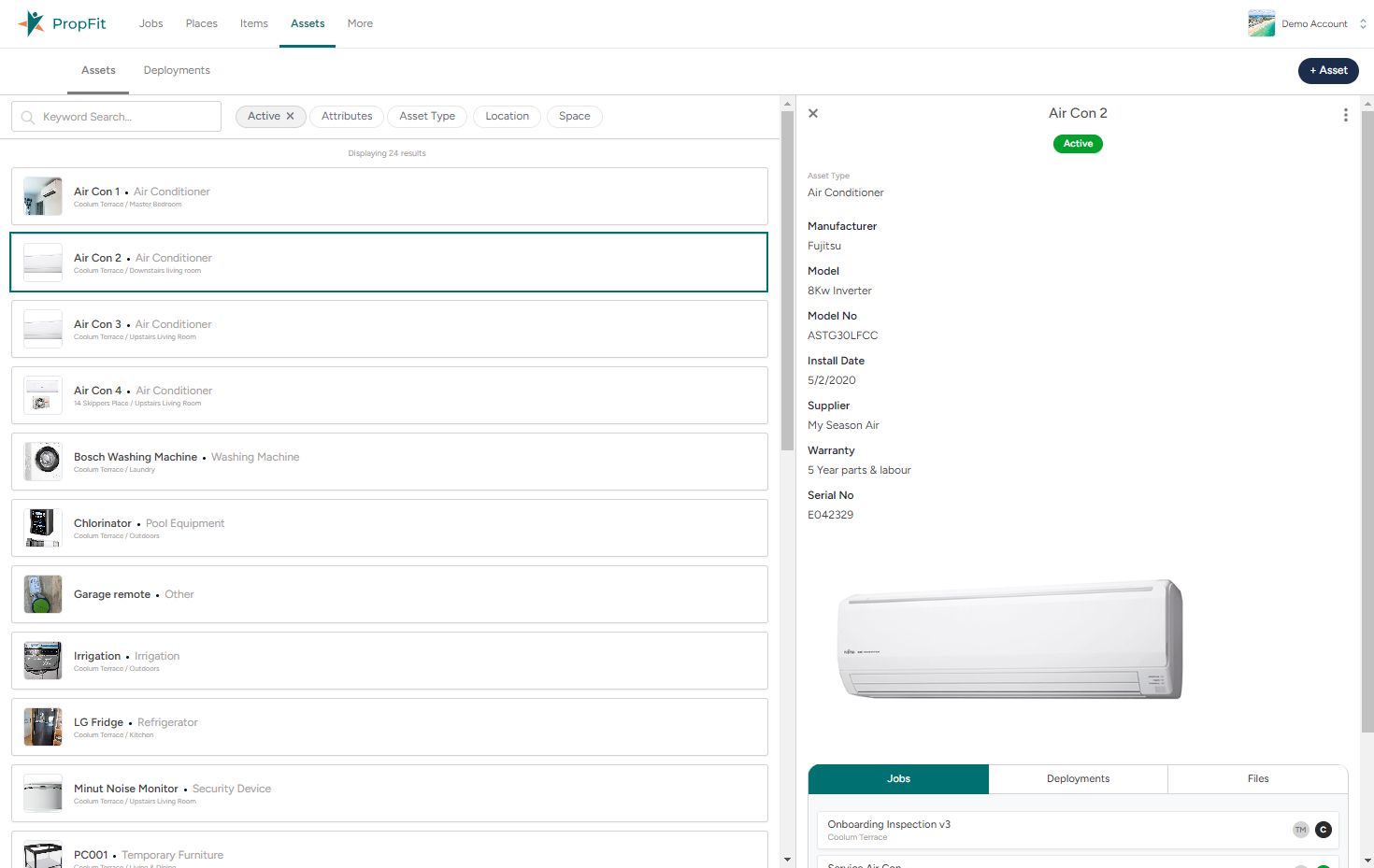Click the asset list vertical scrollbar
This screenshot has height=868, width=1374.
click(787, 280)
